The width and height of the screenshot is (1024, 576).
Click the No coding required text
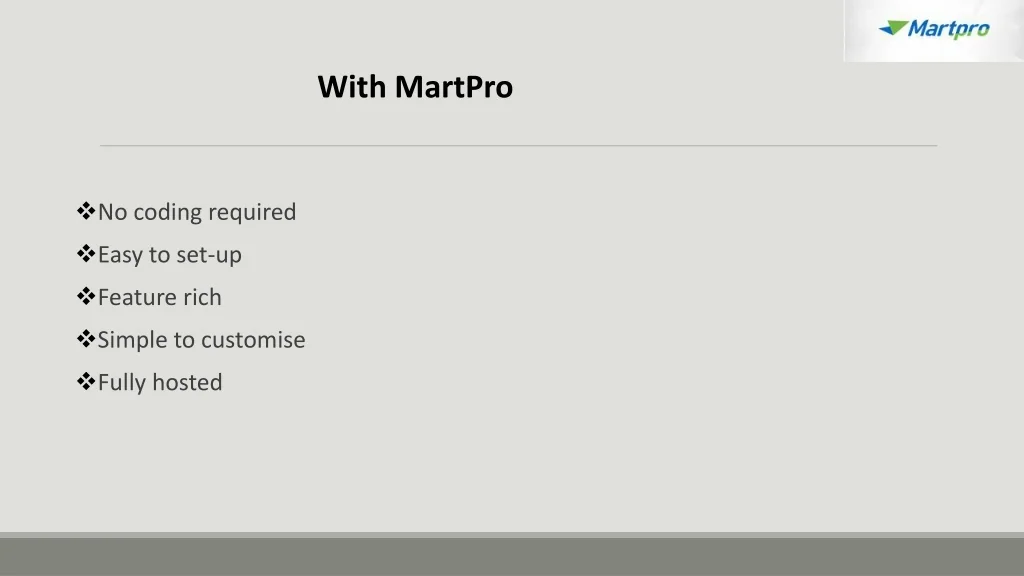tap(197, 212)
